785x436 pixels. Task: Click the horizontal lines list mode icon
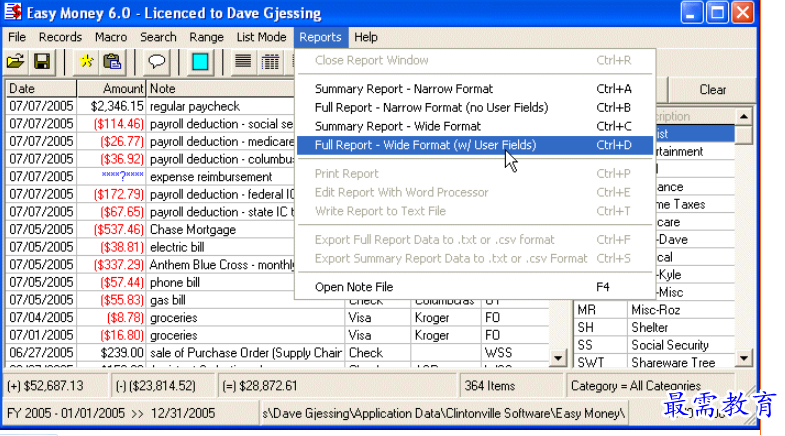pos(243,62)
